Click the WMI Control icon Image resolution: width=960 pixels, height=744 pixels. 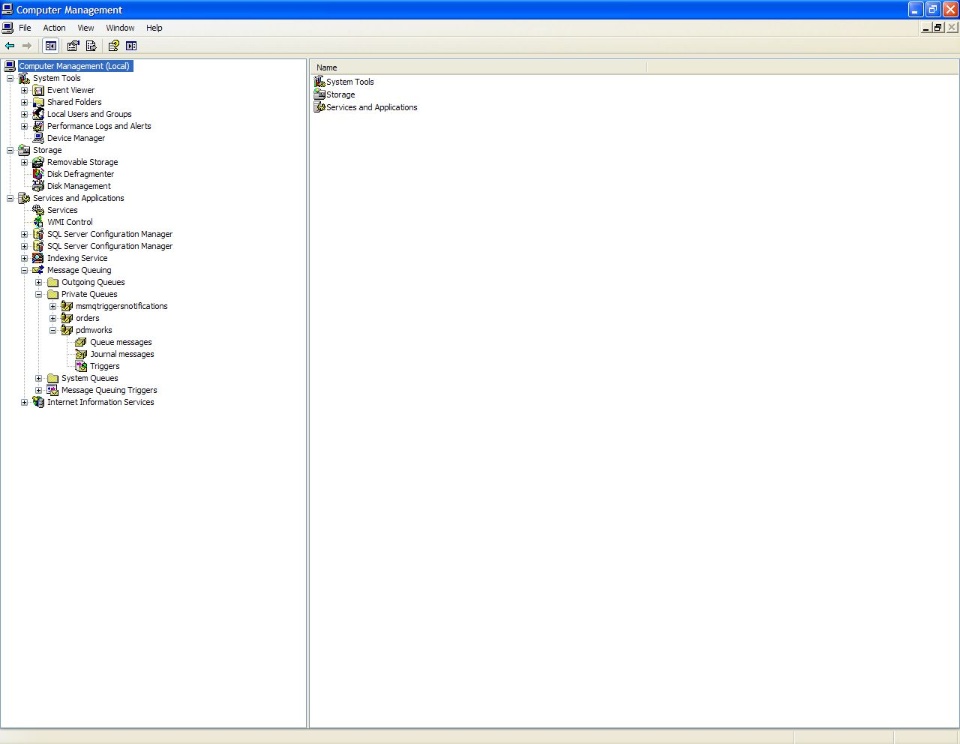point(39,222)
